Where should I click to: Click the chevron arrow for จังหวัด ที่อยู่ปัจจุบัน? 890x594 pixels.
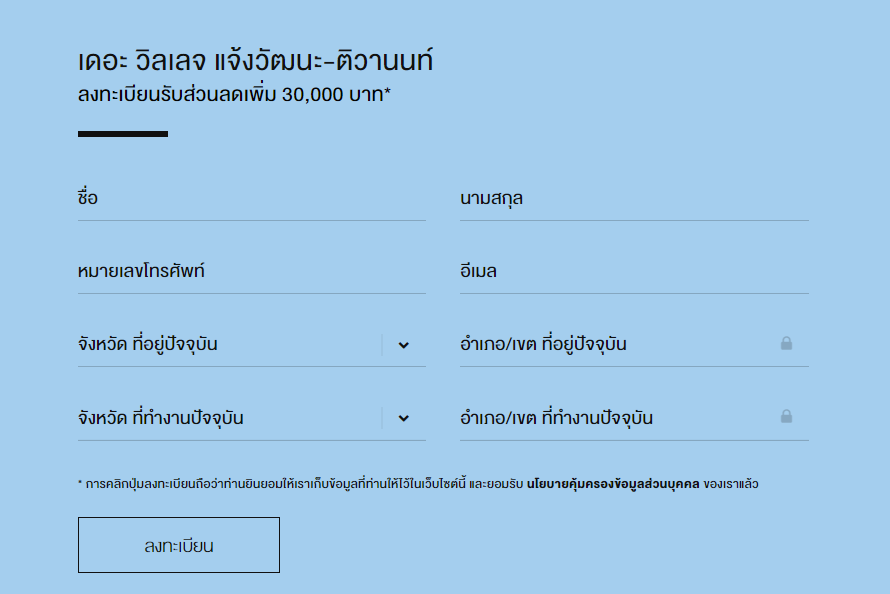tap(404, 345)
